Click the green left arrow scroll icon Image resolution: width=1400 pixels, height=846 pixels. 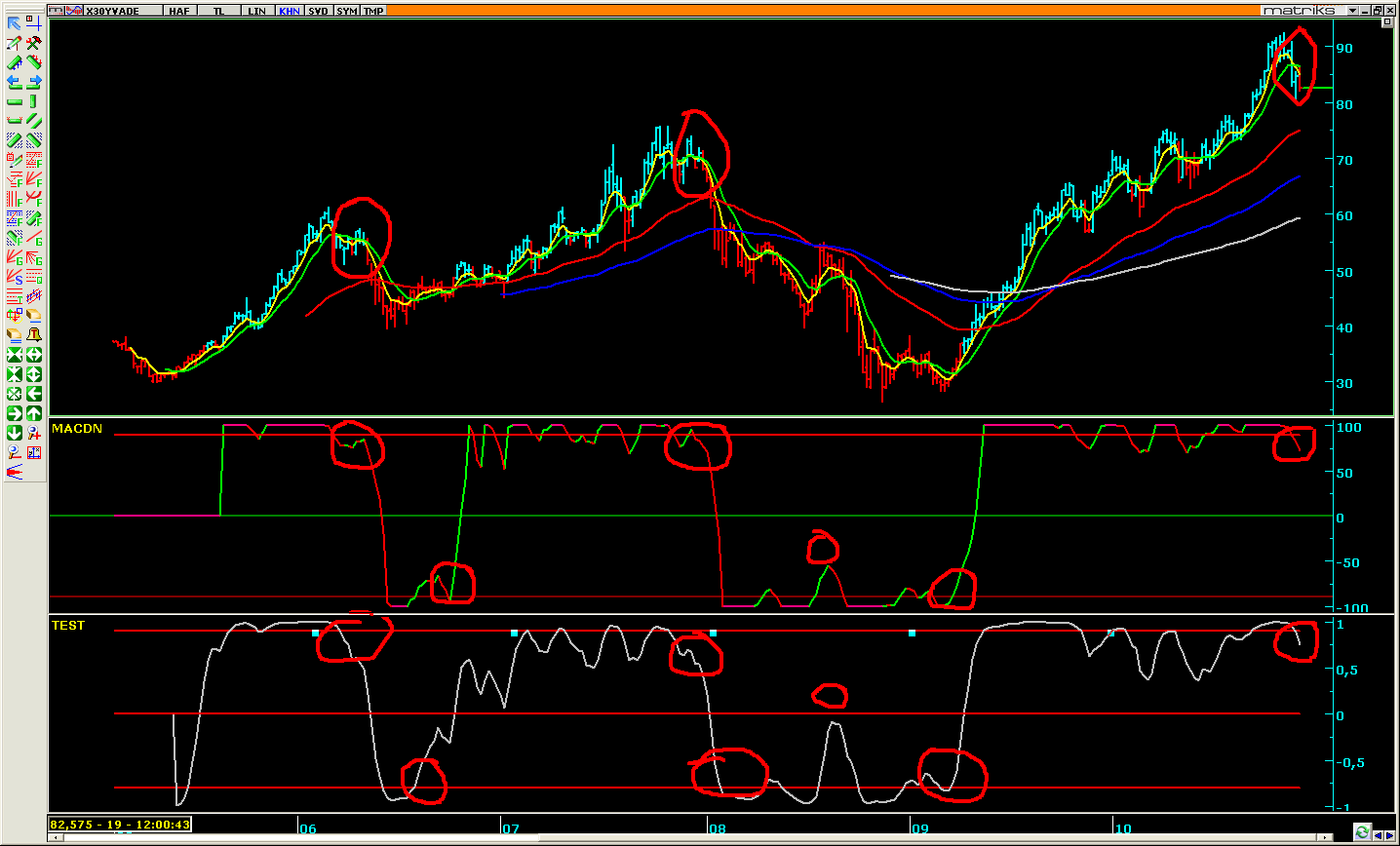pos(34,394)
